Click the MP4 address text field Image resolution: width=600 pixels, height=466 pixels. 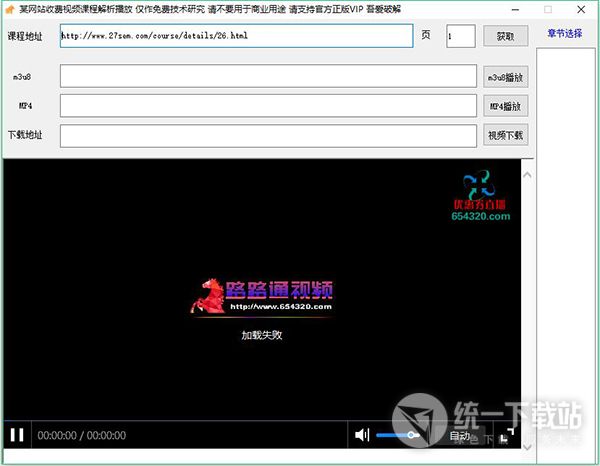[x=267, y=105]
